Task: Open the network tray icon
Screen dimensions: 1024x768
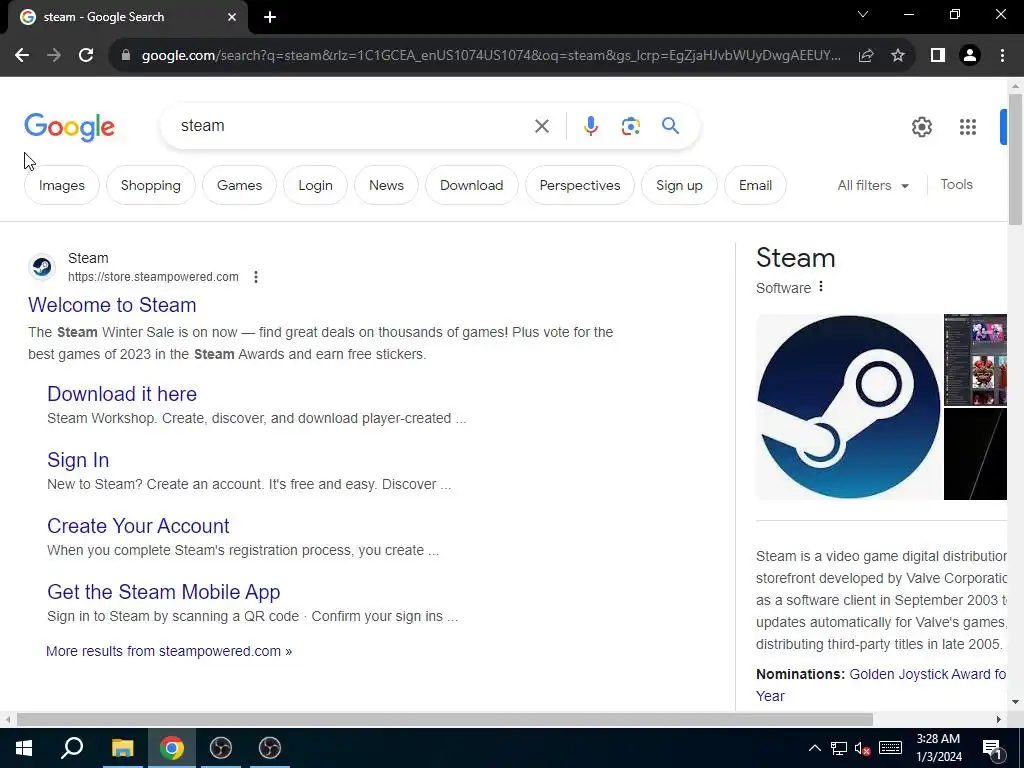Action: point(839,748)
